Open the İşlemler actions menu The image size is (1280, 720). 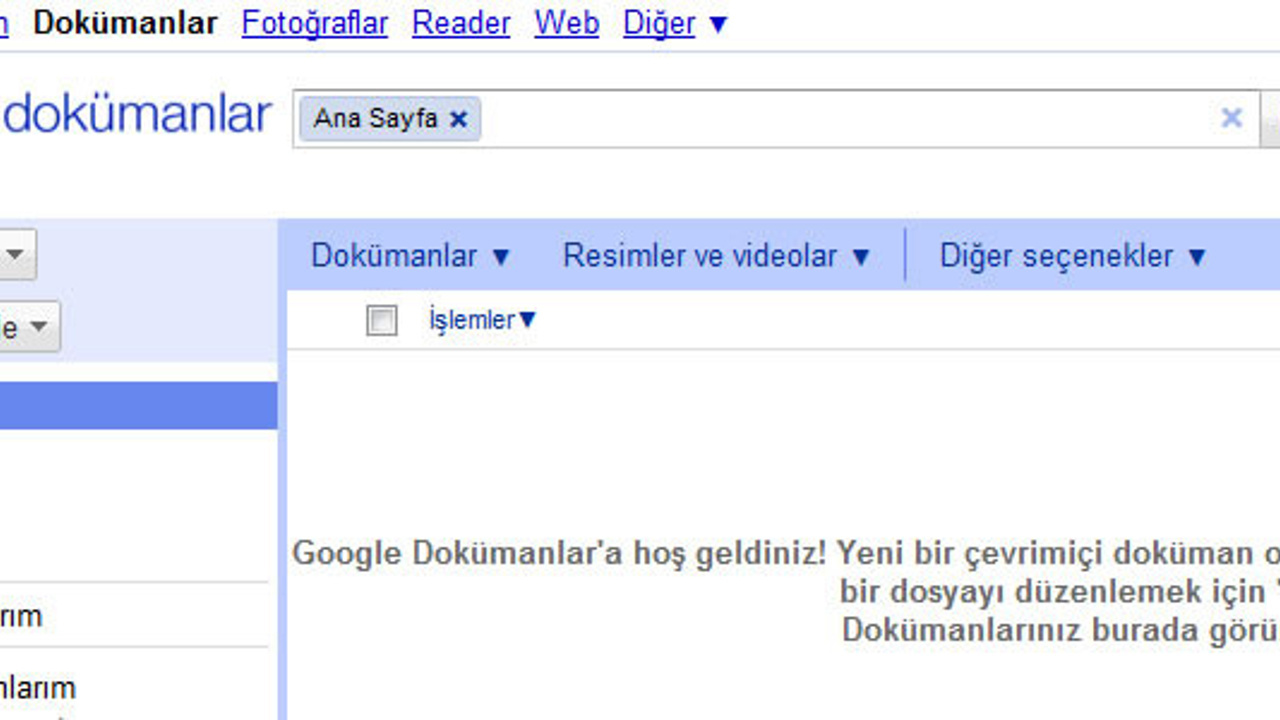pos(483,320)
